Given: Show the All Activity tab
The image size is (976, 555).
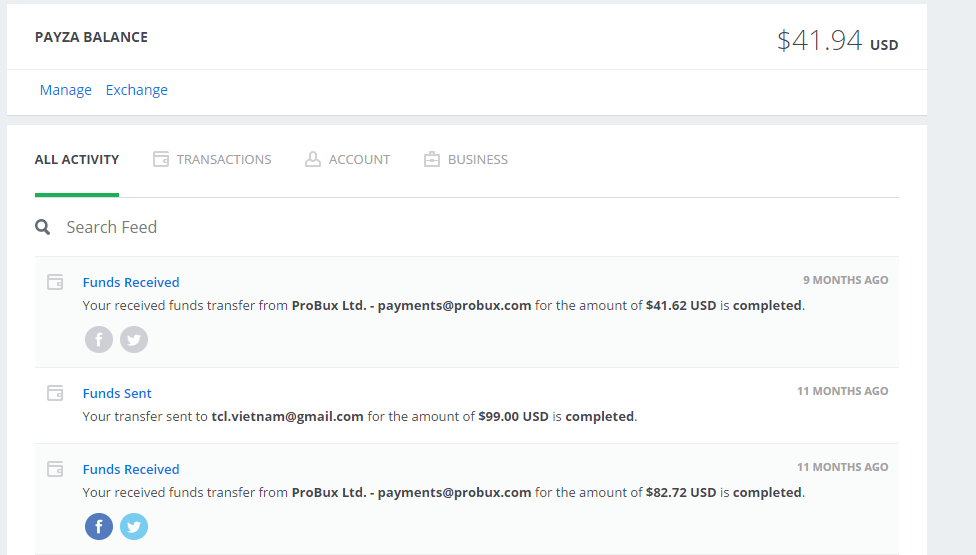Looking at the screenshot, I should click(x=77, y=159).
